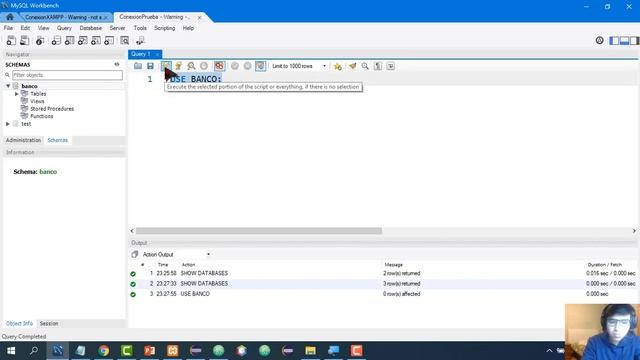Screen dimensions: 640x360
Task: Beautify the SQL with broom icon
Action: click(x=353, y=66)
